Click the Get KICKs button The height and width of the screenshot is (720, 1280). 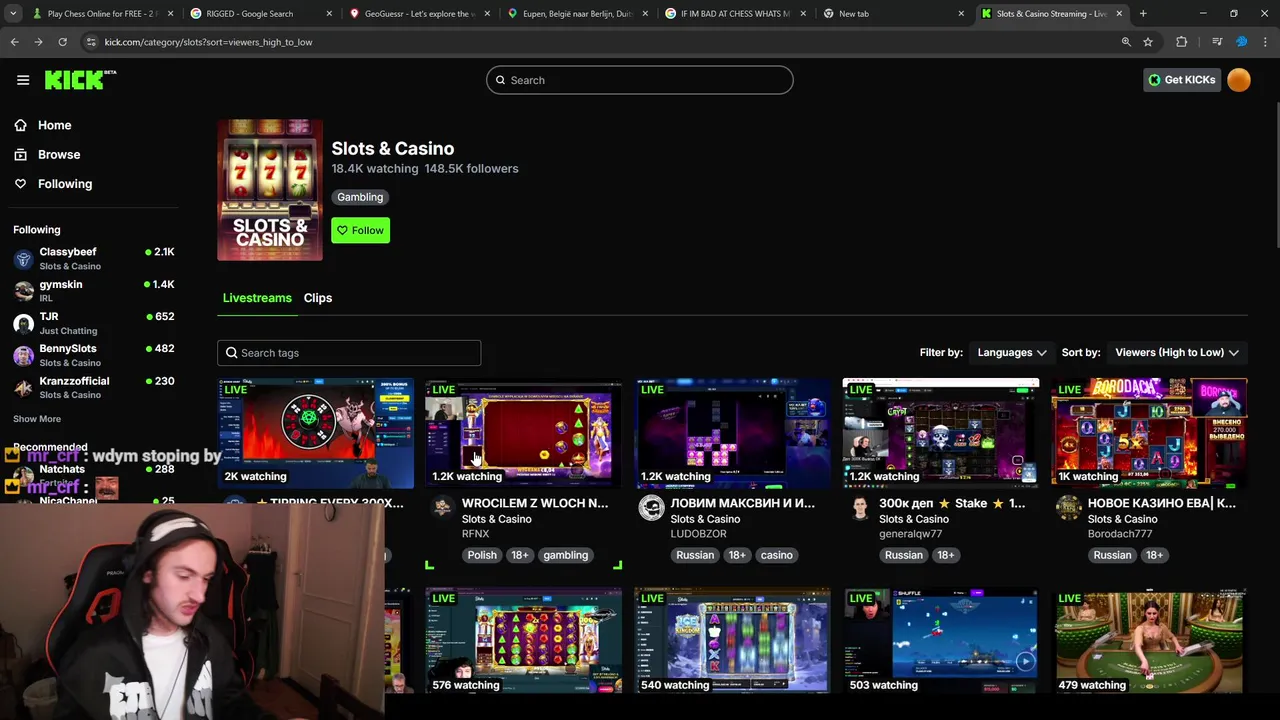coord(1182,80)
